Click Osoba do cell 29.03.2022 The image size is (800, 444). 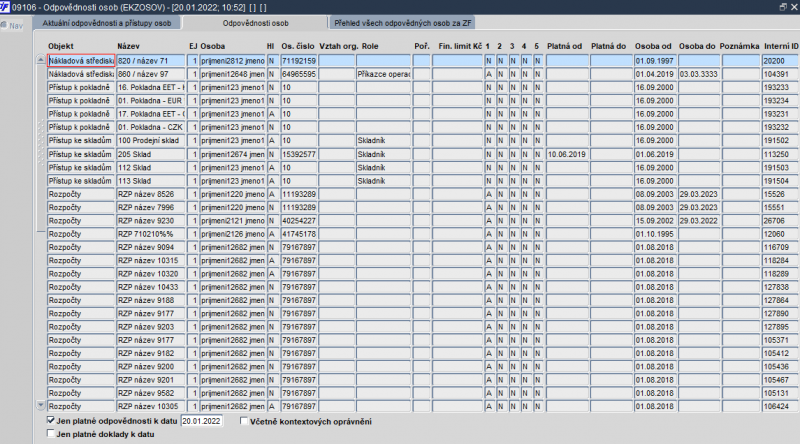tap(698, 220)
